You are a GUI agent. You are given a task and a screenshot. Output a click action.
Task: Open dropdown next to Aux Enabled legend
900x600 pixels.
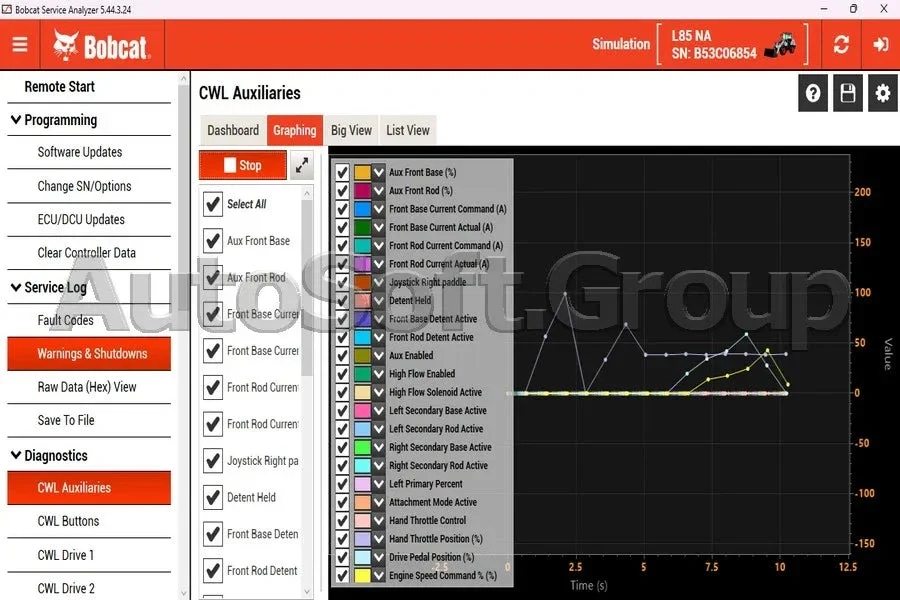pos(379,355)
